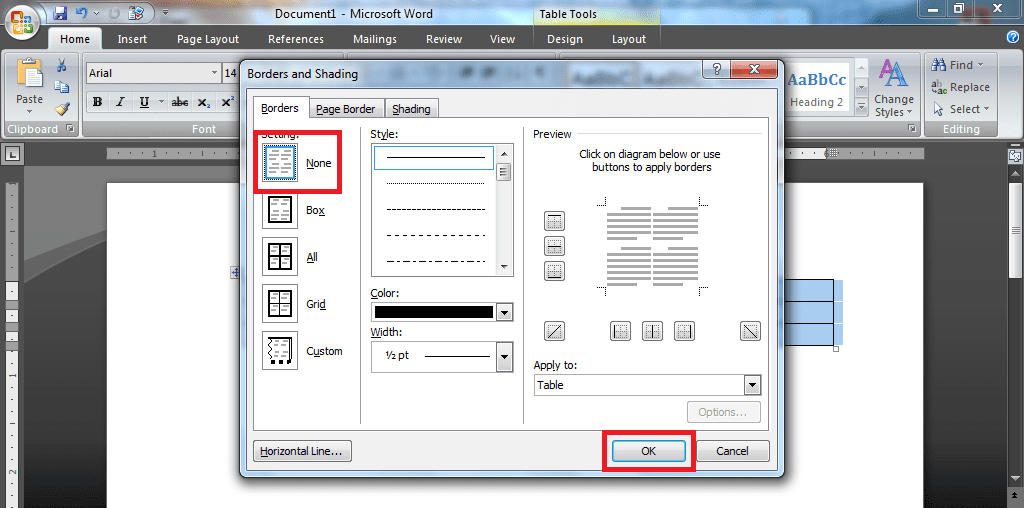Open the Apply to dropdown
This screenshot has width=1024, height=508.
tap(752, 385)
